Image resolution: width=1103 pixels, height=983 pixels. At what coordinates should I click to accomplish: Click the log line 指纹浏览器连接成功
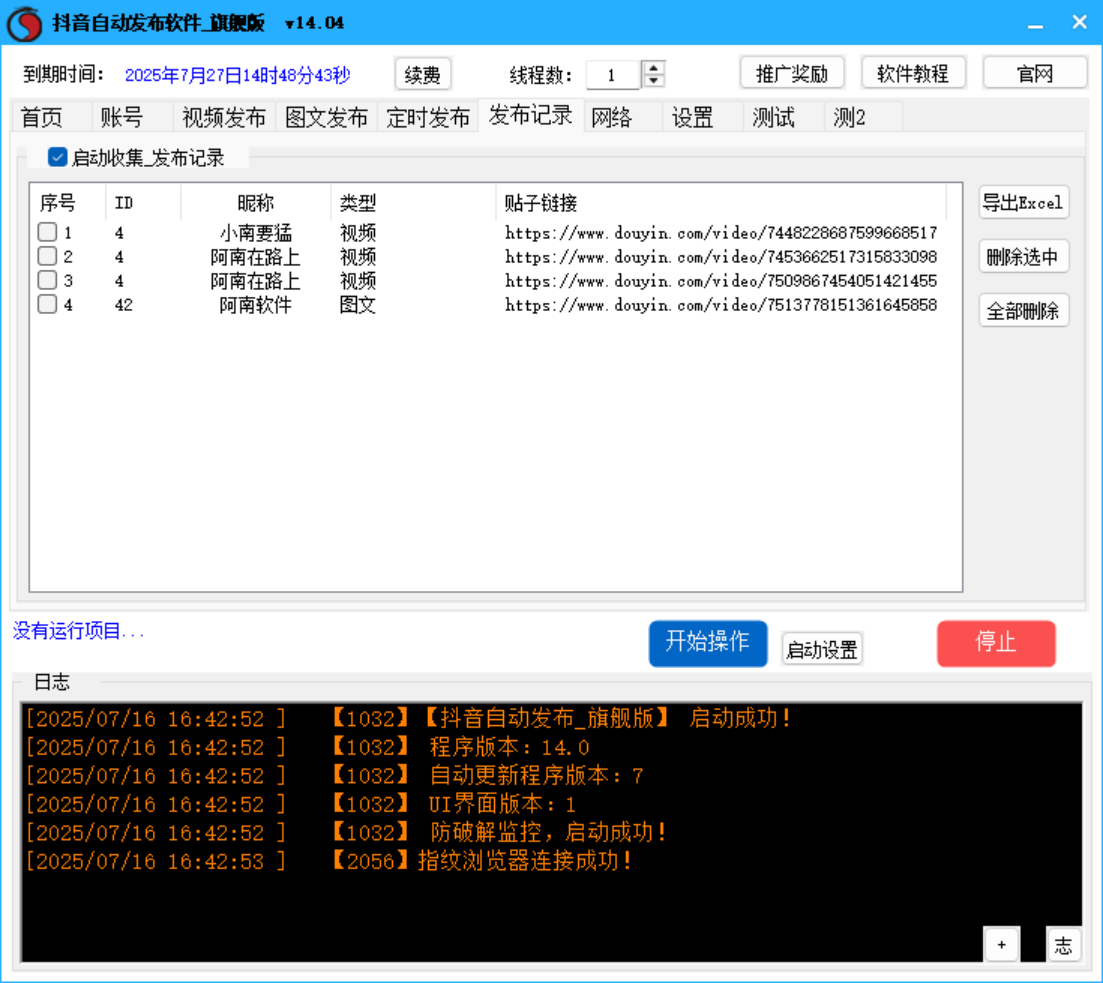pyautogui.click(x=525, y=861)
